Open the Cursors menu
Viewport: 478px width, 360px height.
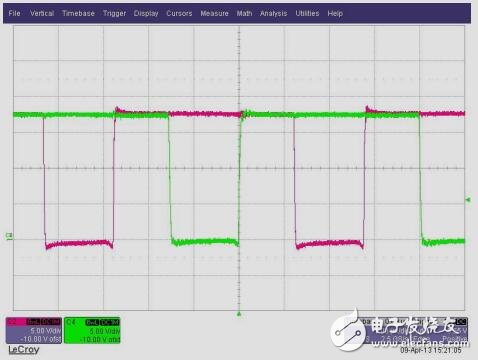tap(179, 13)
